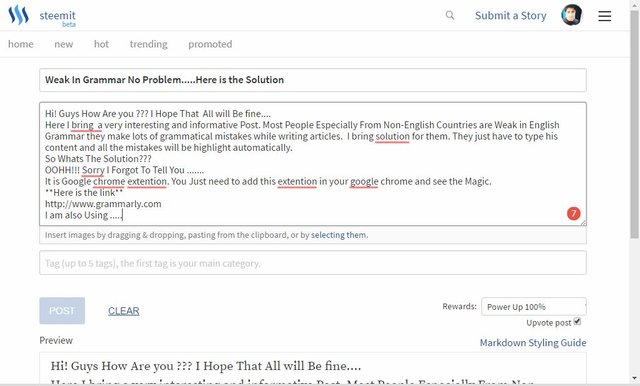Click inside the post body text area
Image resolution: width=640 pixels, height=386 pixels.
[313, 164]
